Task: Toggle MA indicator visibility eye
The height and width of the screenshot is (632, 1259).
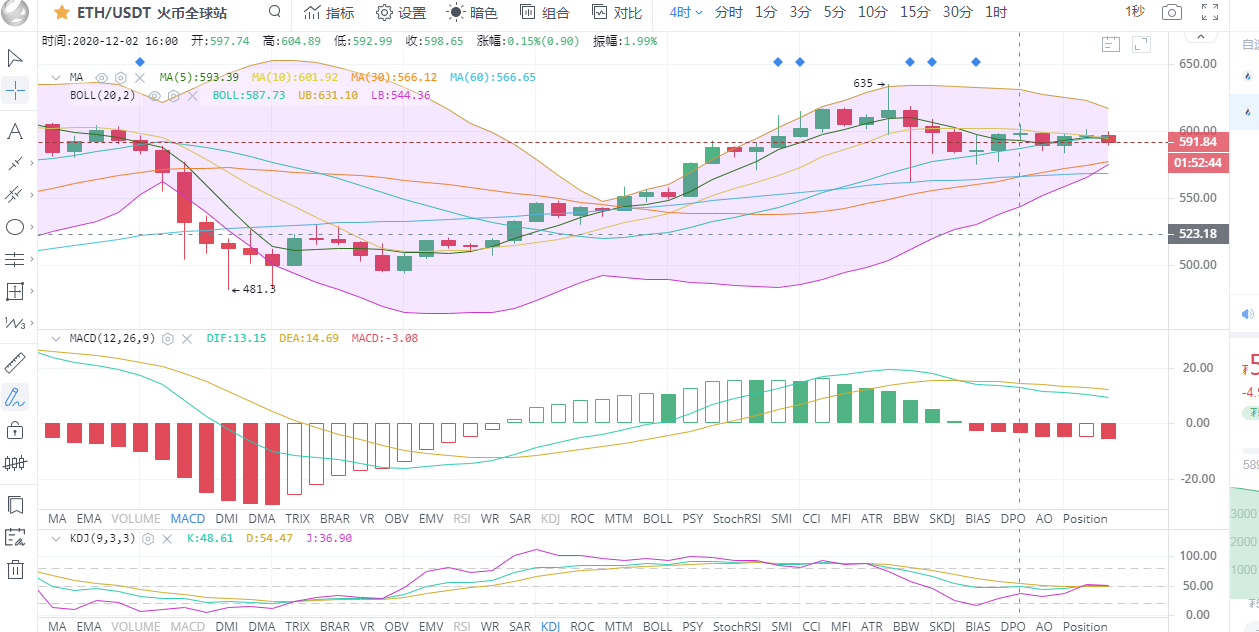Action: (x=102, y=77)
